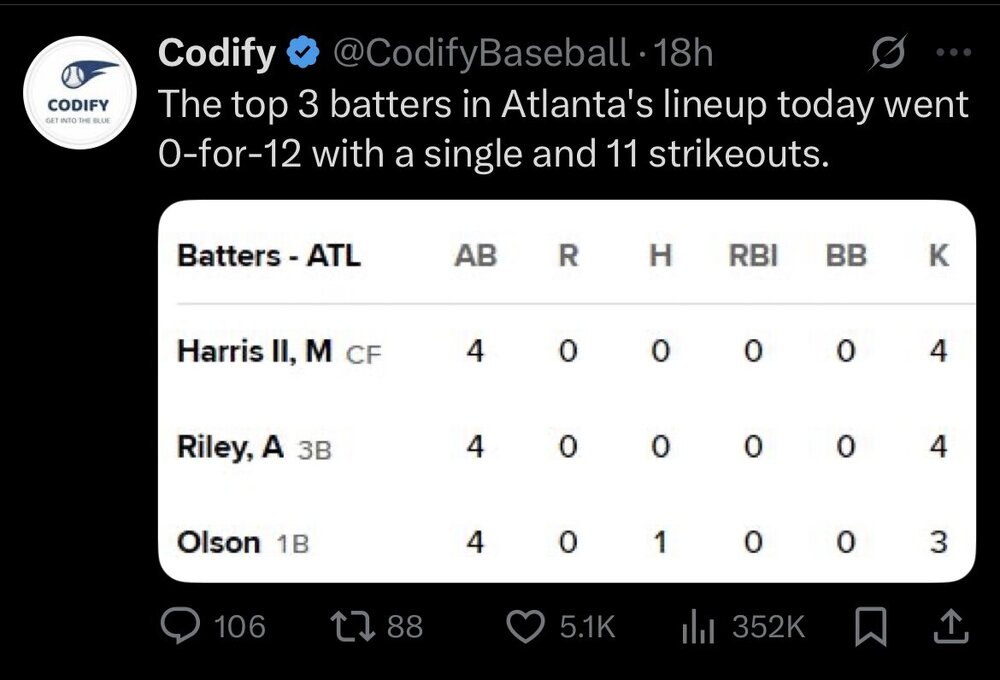Open the @CodifyBaseball handle link
This screenshot has width=1000, height=680.
pos(482,53)
